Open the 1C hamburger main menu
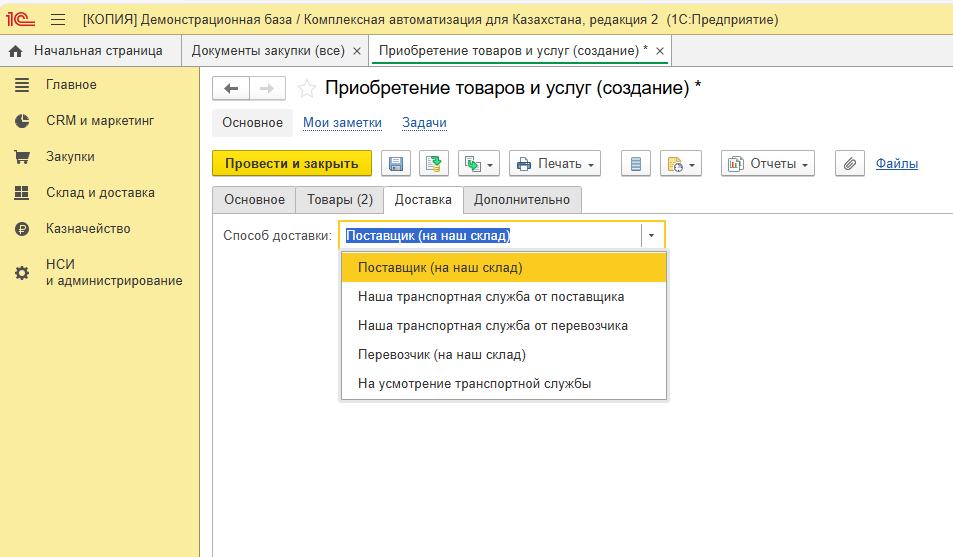The height and width of the screenshot is (557, 953). pos(58,20)
